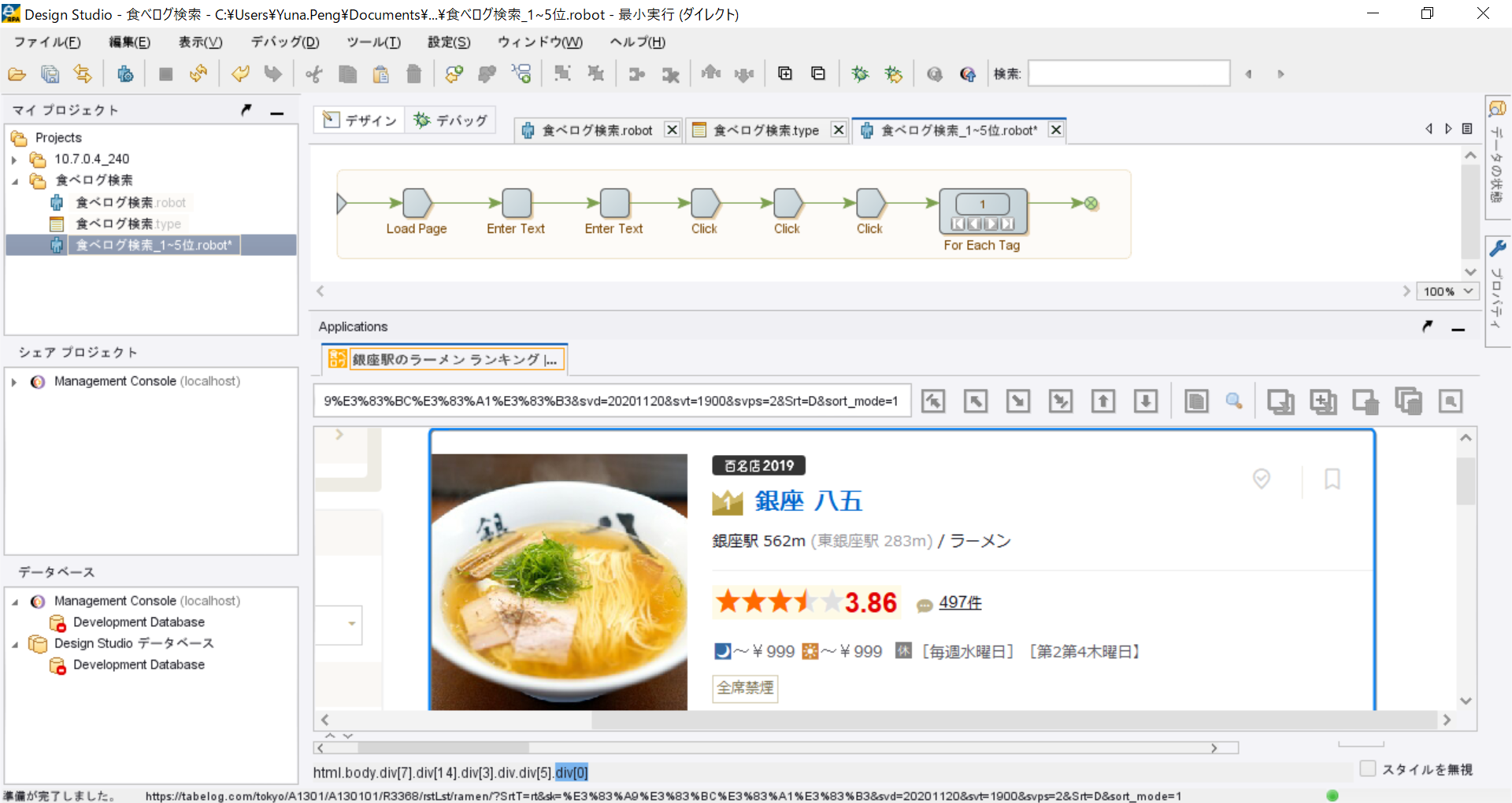This screenshot has height=803, width=1512.
Task: Click the first green debug bug icon
Action: pos(860,74)
